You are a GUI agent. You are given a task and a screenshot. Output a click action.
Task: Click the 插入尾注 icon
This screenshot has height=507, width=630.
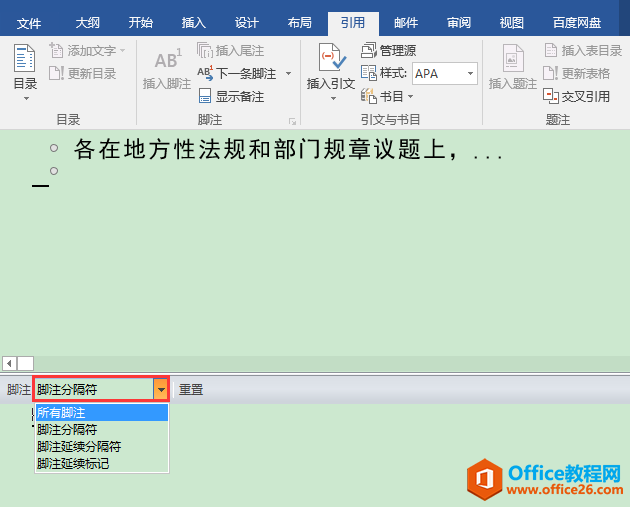click(x=205, y=51)
